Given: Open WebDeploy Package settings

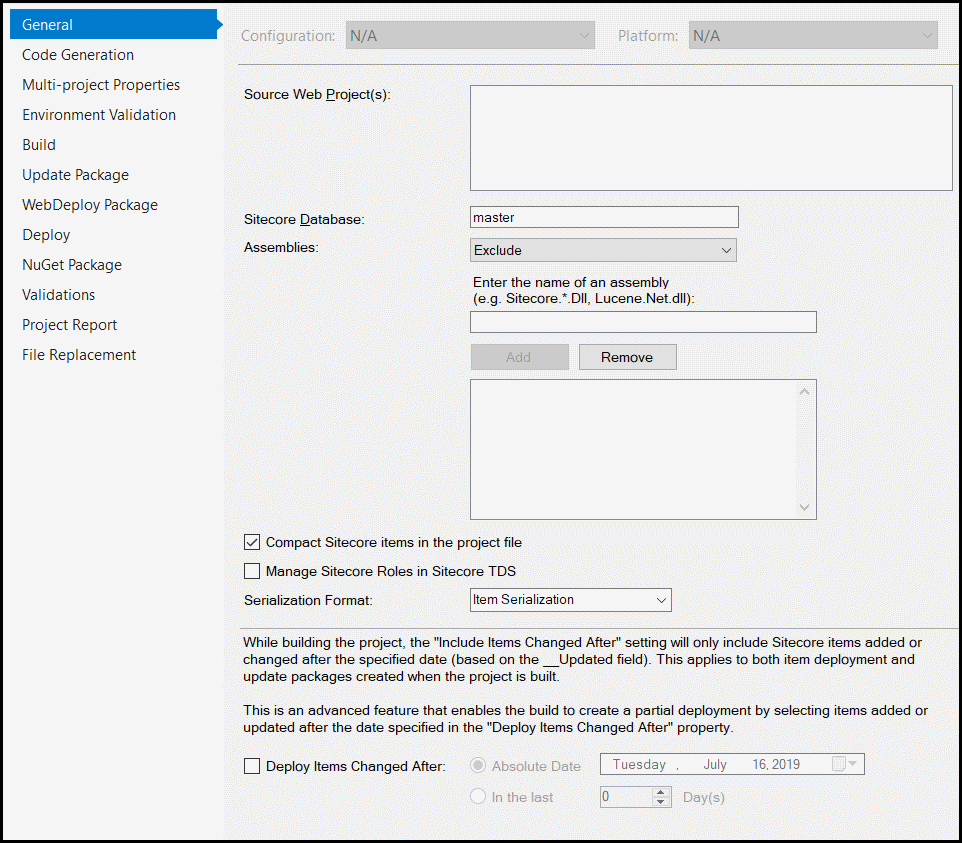Looking at the screenshot, I should pyautogui.click(x=90, y=205).
